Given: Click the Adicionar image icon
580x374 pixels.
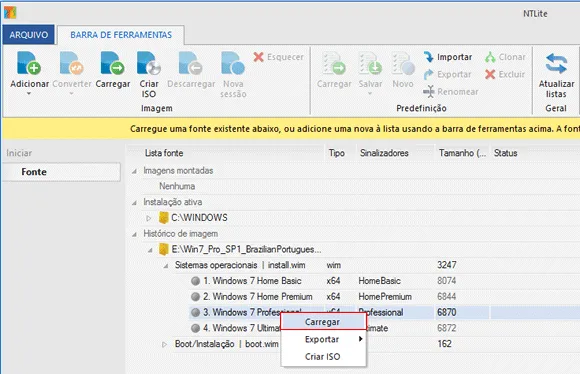Looking at the screenshot, I should pyautogui.click(x=29, y=63).
